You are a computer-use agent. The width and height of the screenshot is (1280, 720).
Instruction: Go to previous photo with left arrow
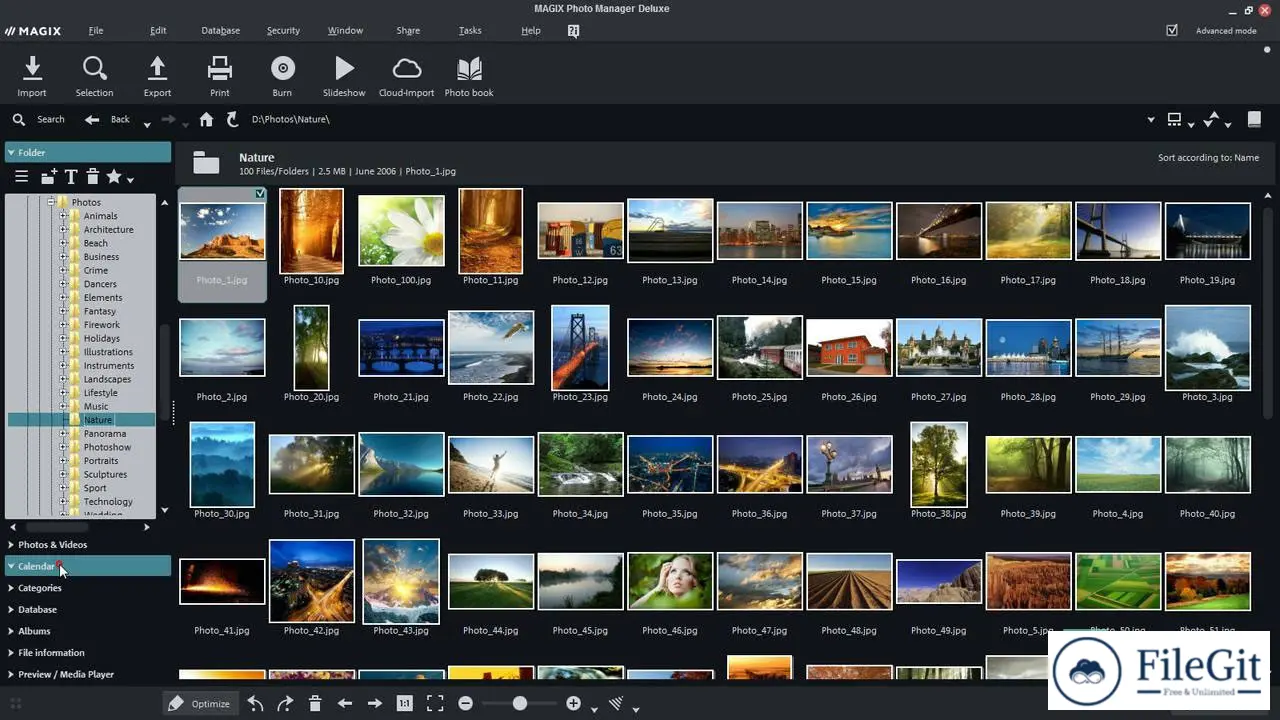pyautogui.click(x=345, y=704)
